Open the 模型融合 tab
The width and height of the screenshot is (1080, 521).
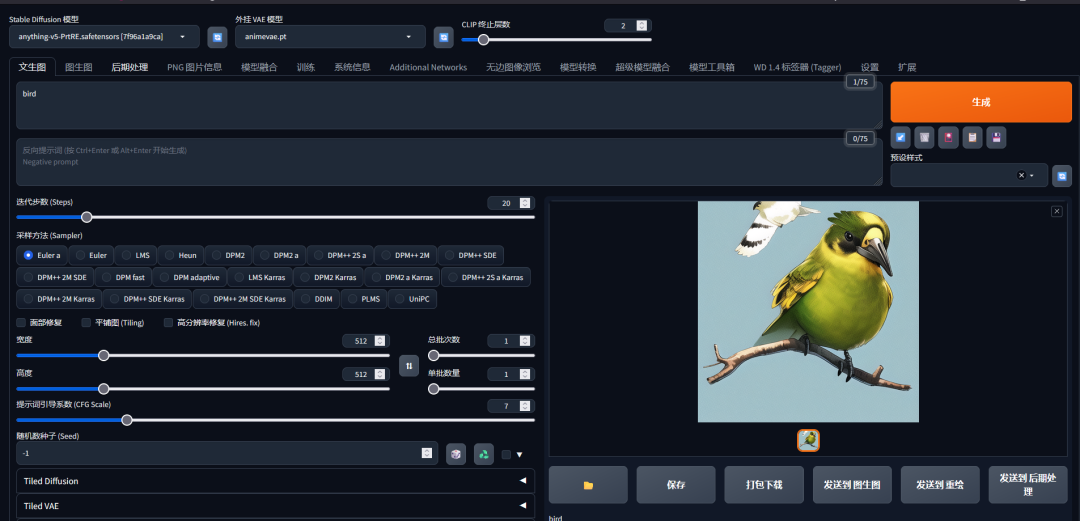(259, 67)
